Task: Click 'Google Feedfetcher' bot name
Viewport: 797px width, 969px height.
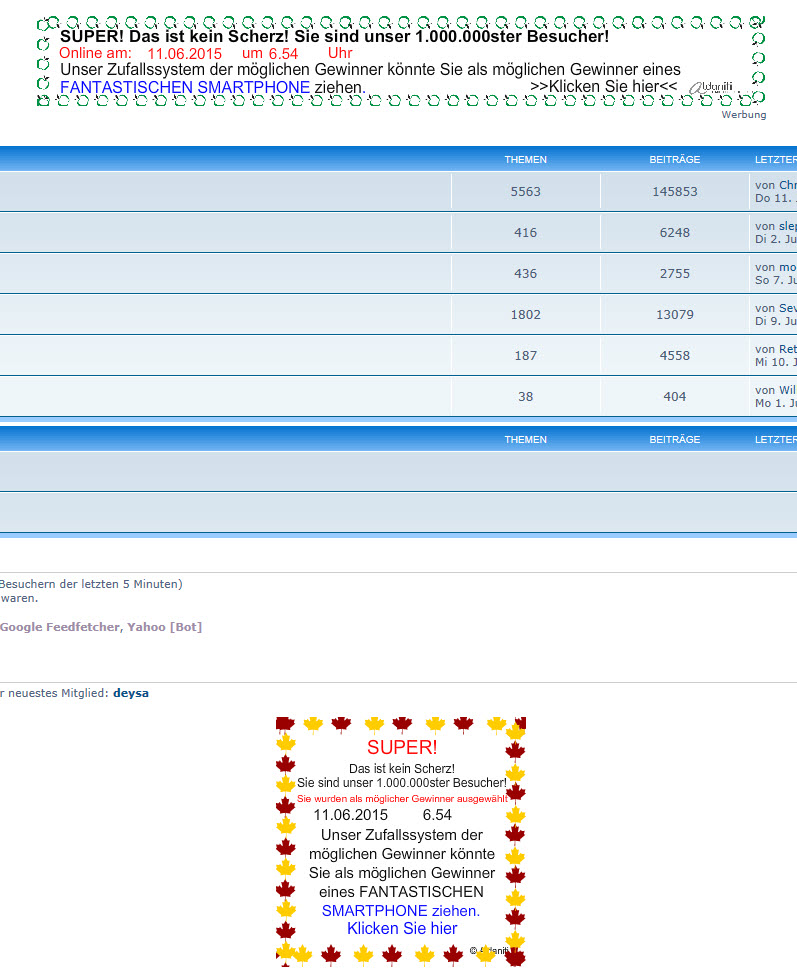Action: (60, 627)
